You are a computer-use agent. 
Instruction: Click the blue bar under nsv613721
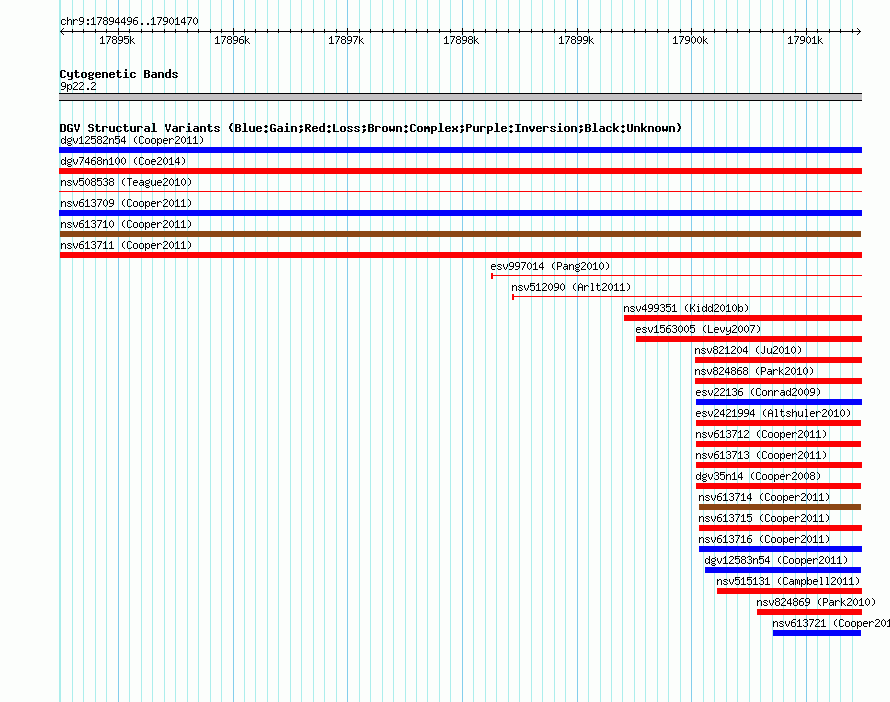coord(817,633)
